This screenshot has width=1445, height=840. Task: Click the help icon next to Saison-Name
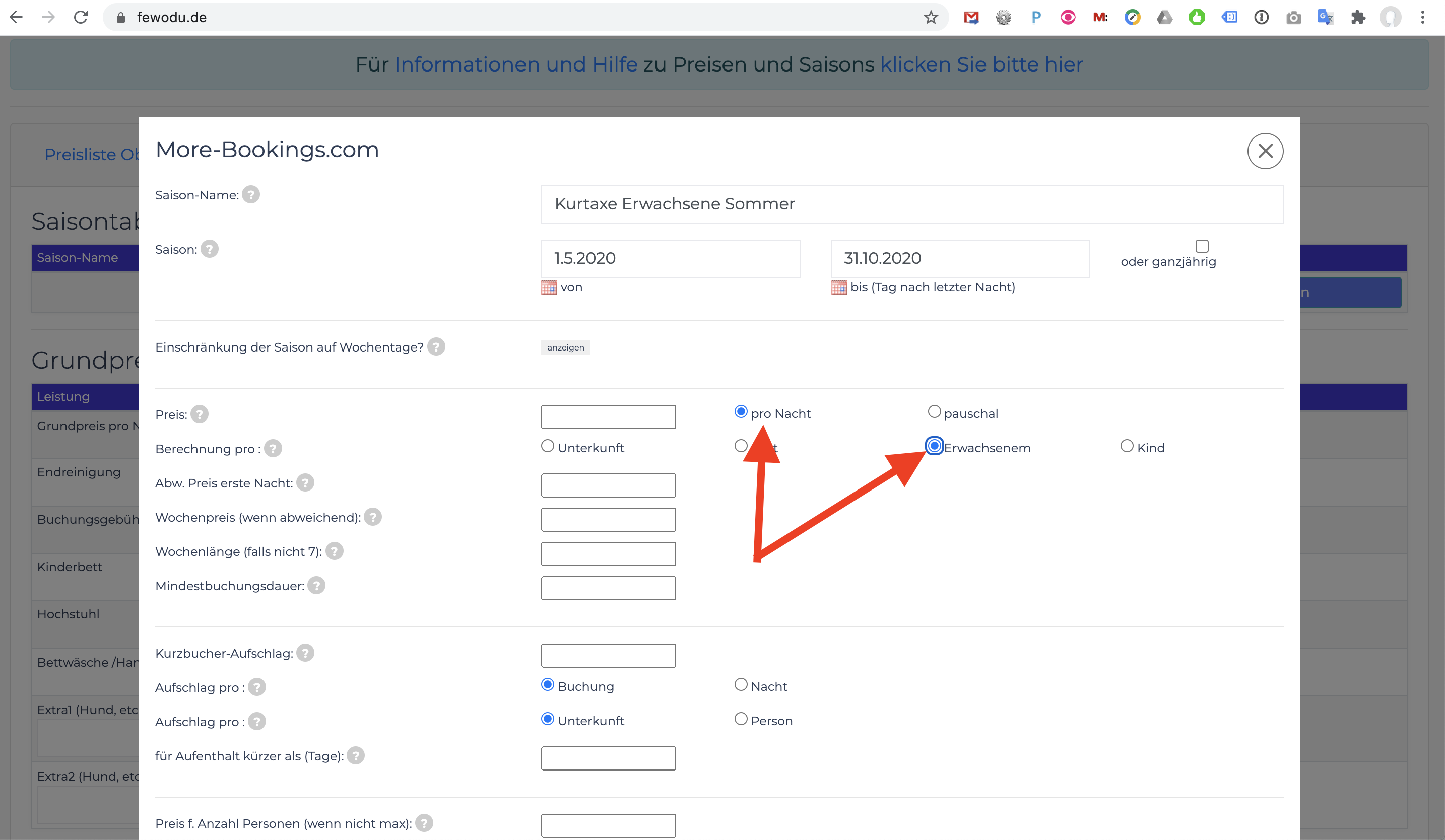point(250,195)
